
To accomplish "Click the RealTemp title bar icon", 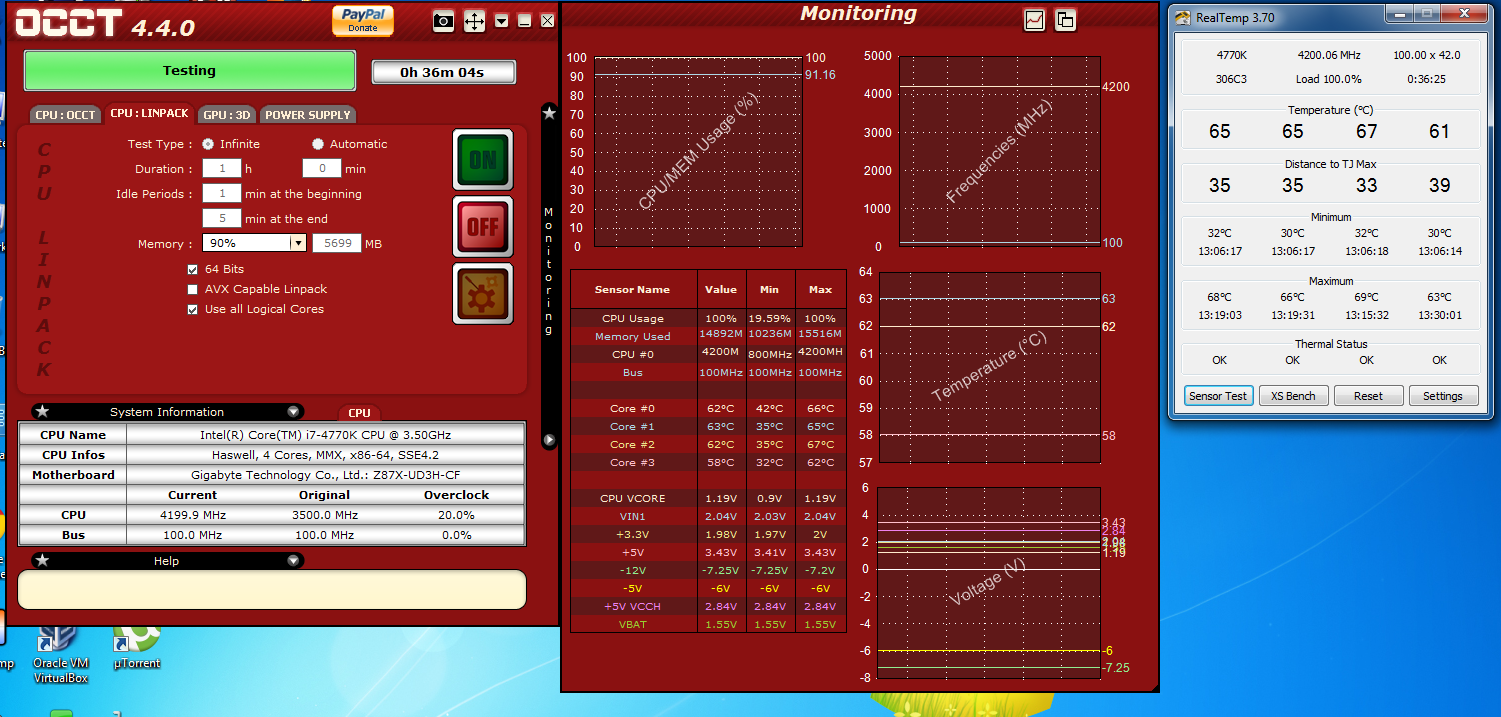I will point(1183,17).
